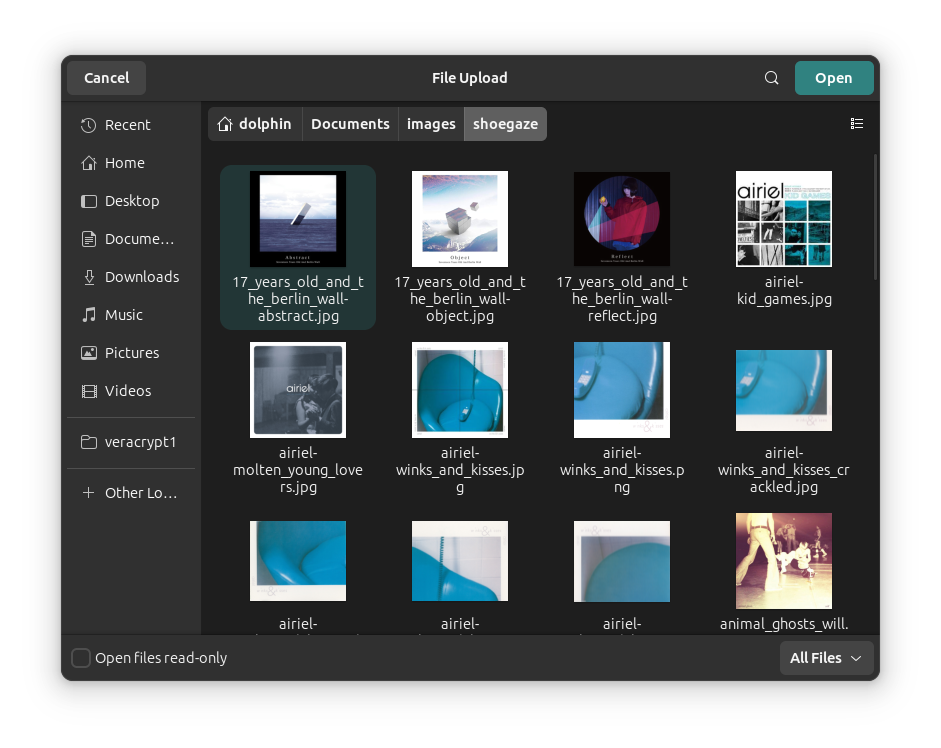
Task: Open Recent in the sidebar
Action: [x=131, y=125]
